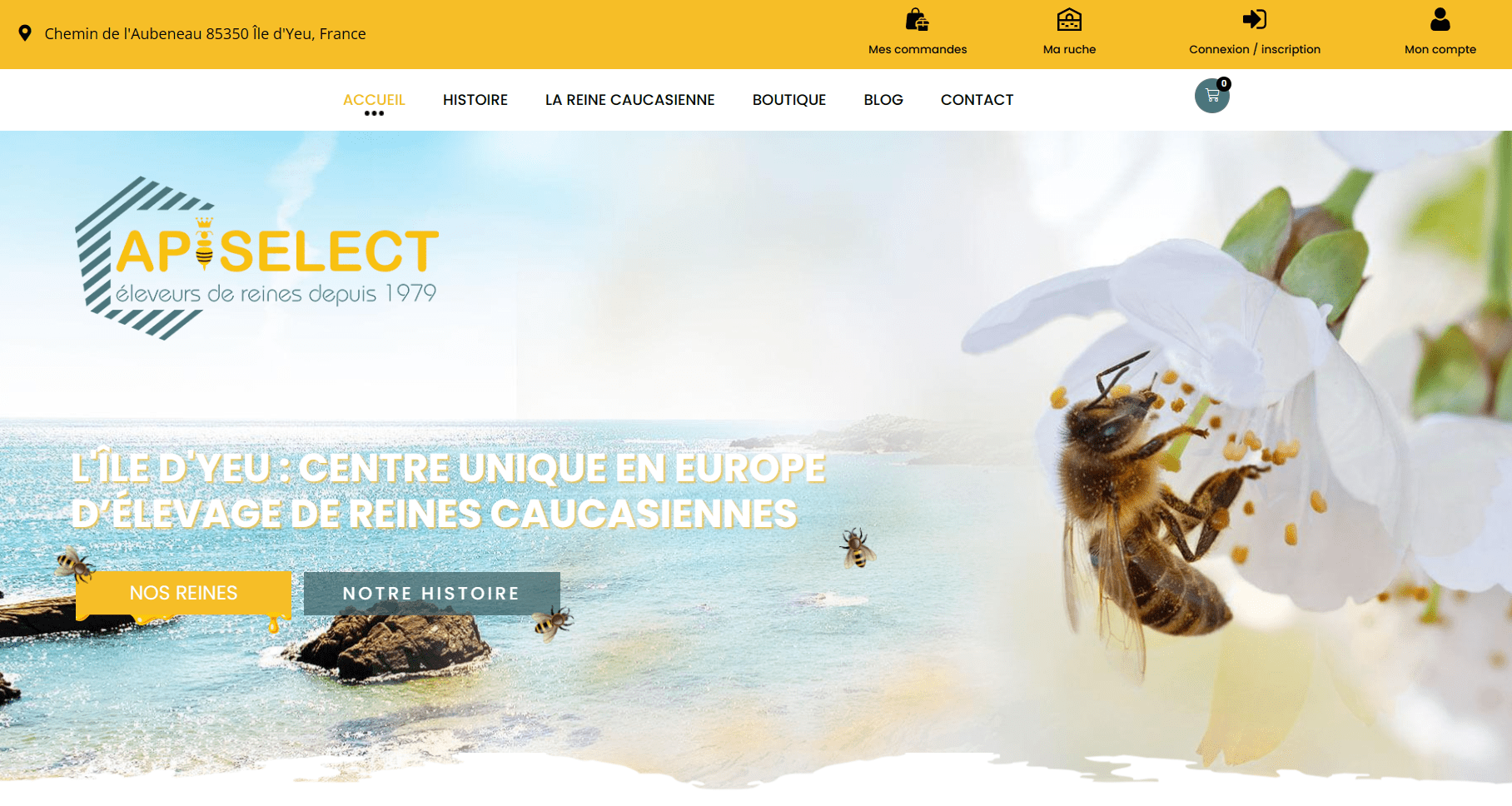Click the Notre Histoire button
The width and height of the screenshot is (1512, 806).
coord(432,594)
